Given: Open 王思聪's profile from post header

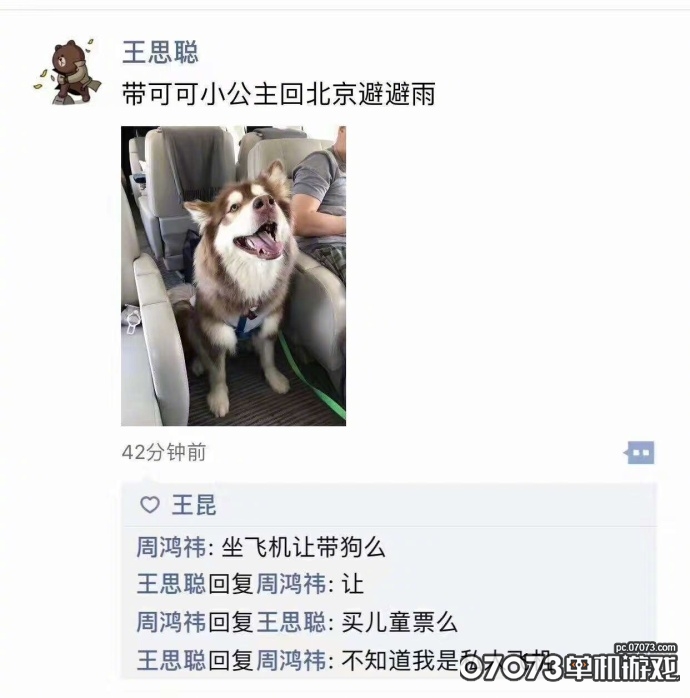Looking at the screenshot, I should 160,52.
